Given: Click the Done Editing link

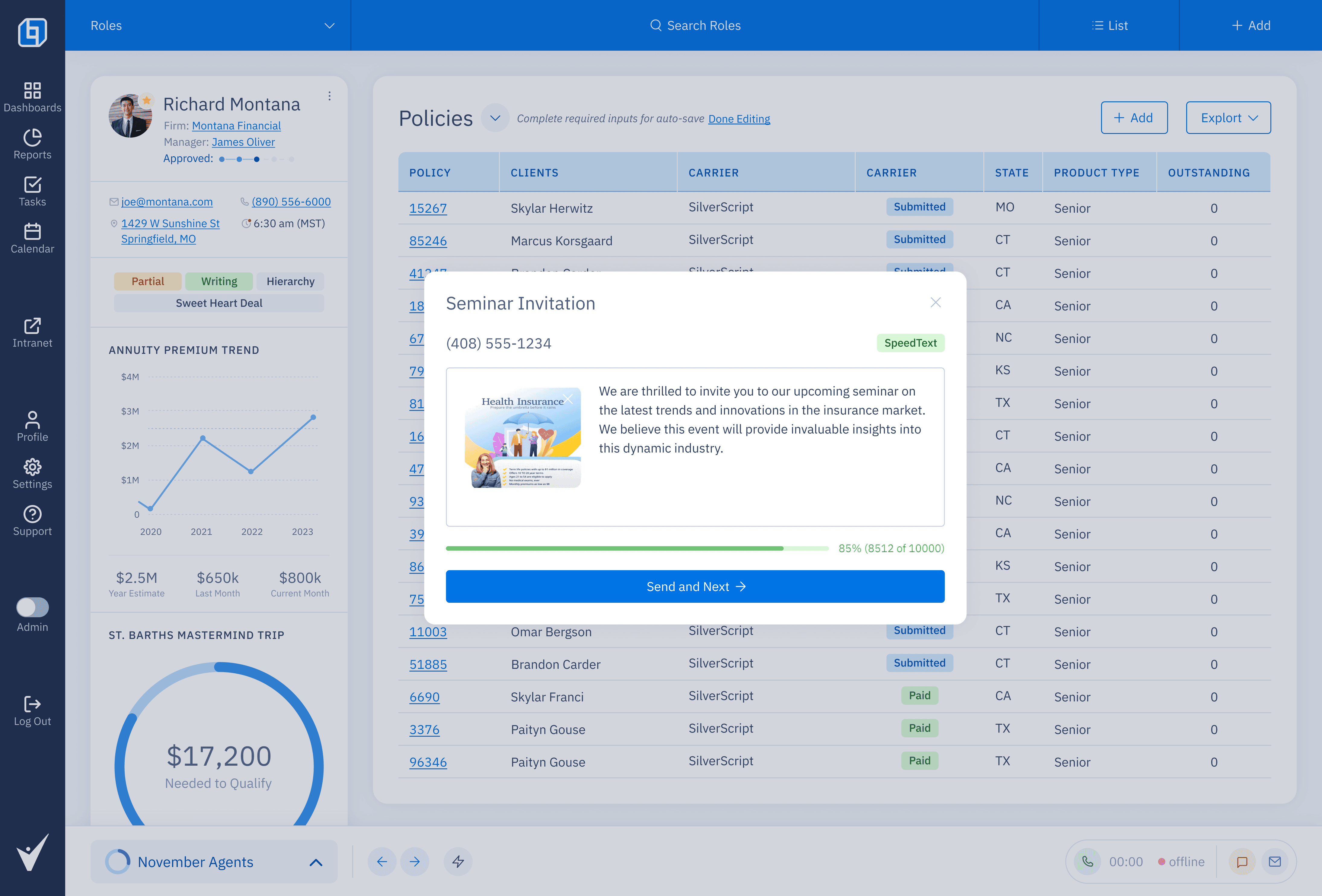Looking at the screenshot, I should pos(738,119).
